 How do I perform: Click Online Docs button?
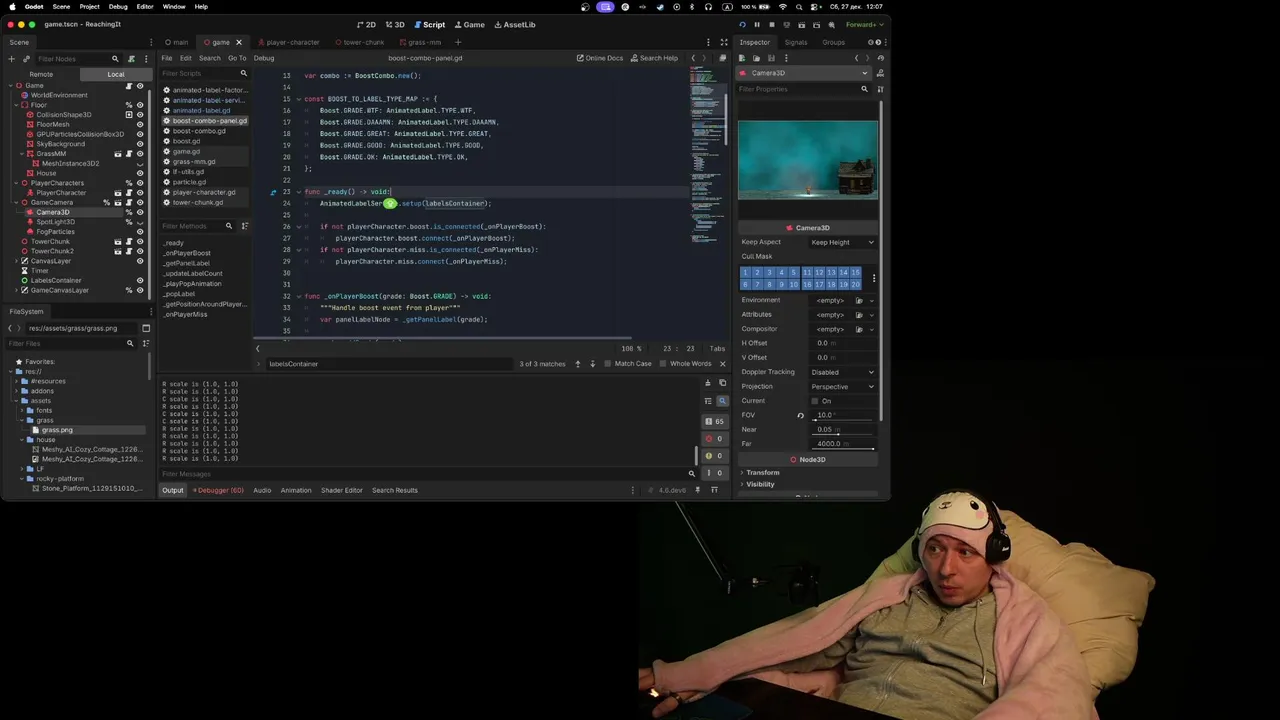[x=600, y=58]
